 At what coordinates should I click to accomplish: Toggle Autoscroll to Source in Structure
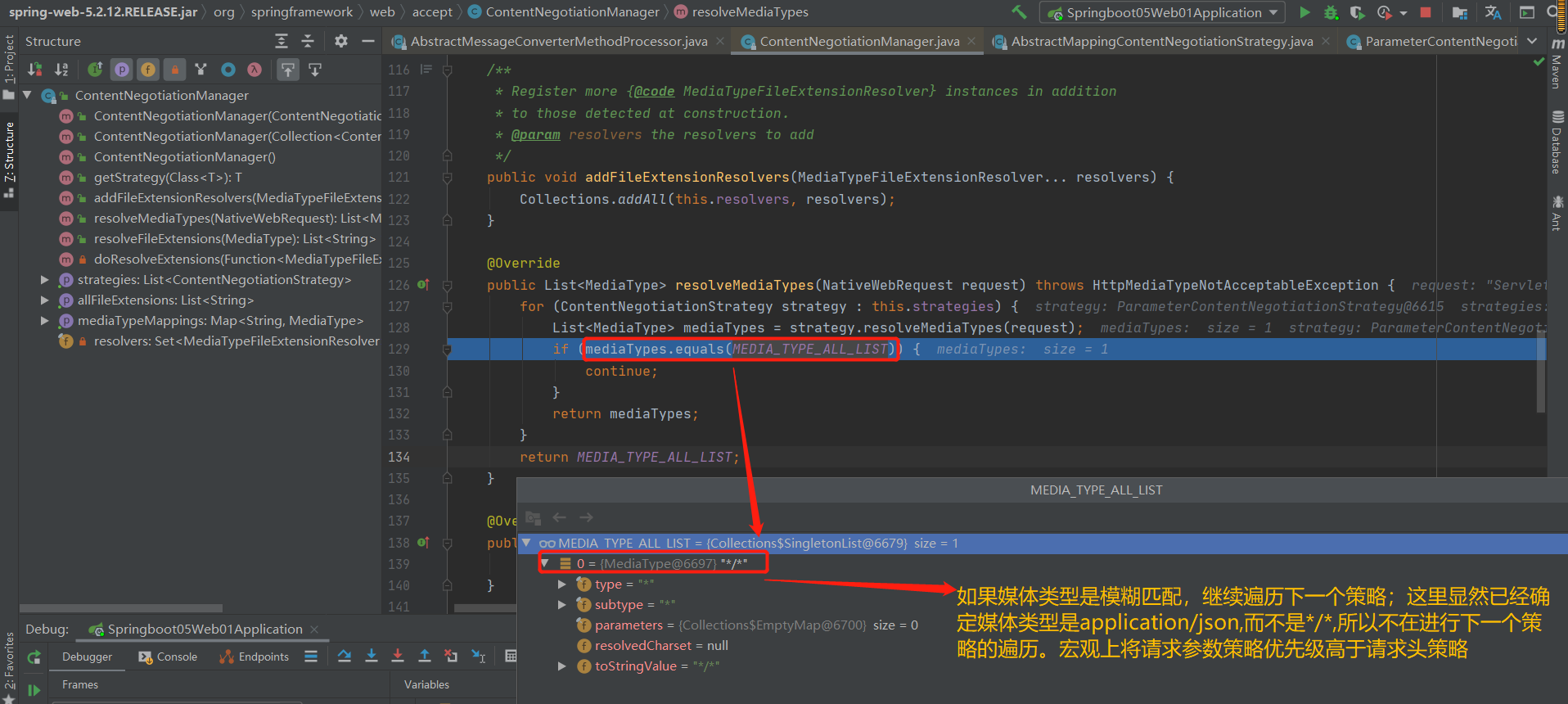[x=288, y=70]
